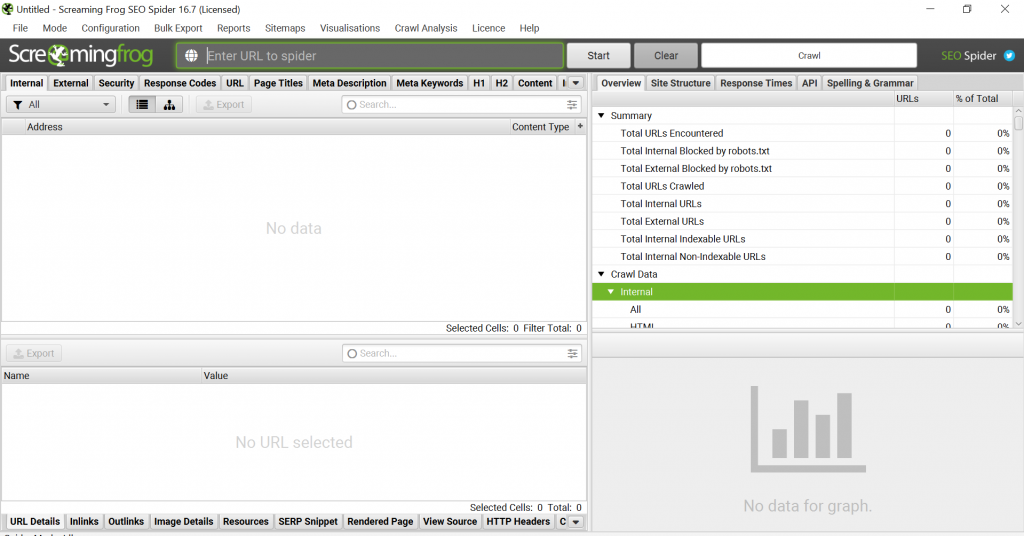Open the Inlinks bottom tab

coord(84,522)
